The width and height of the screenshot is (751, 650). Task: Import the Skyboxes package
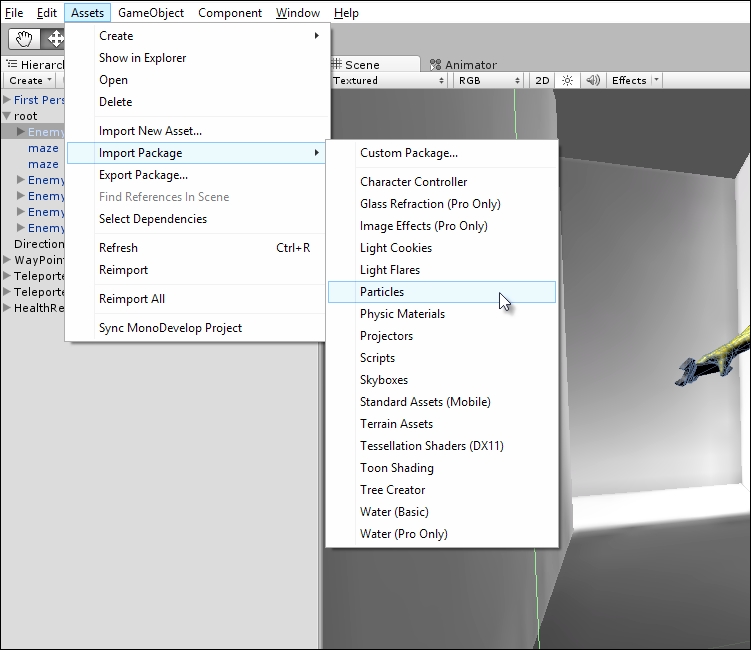[442, 380]
